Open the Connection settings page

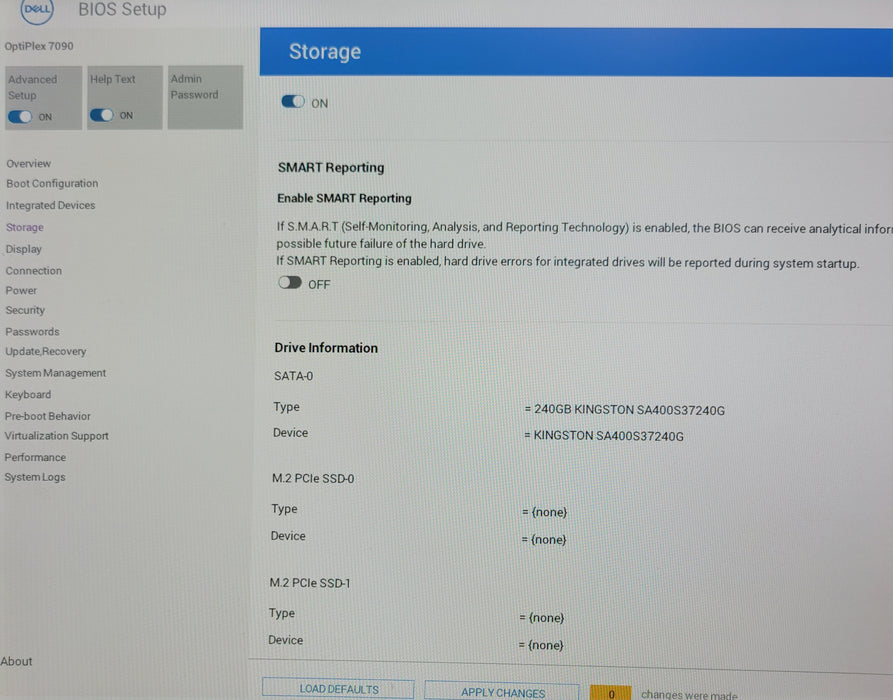pos(34,271)
